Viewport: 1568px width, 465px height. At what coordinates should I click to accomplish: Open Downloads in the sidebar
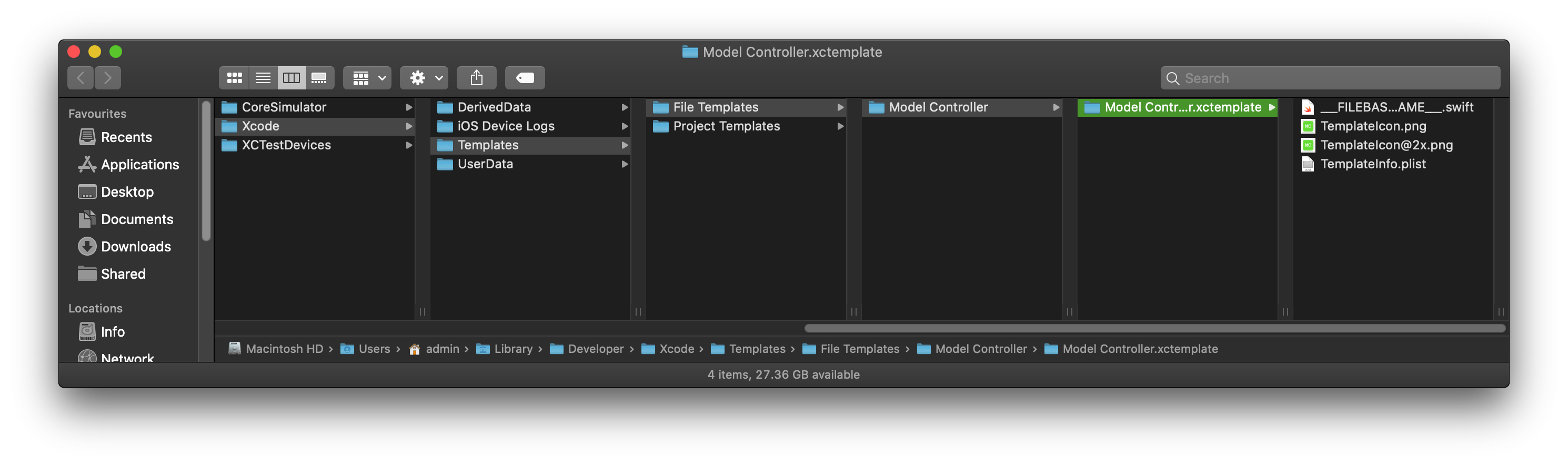pos(136,247)
